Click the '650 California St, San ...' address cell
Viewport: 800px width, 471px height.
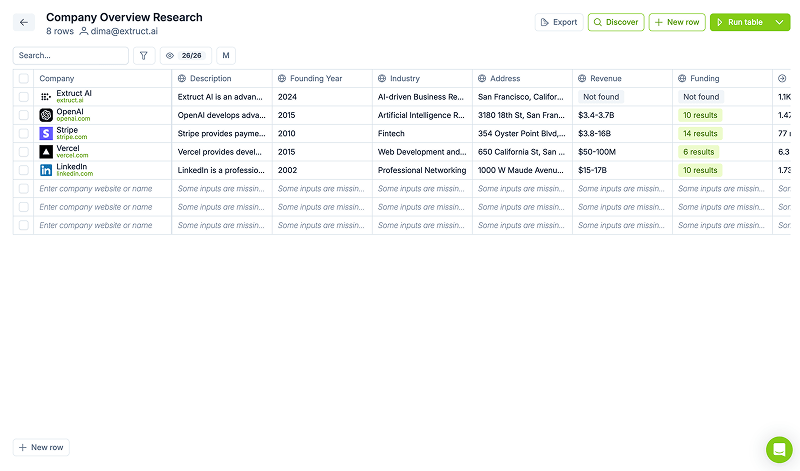point(522,152)
